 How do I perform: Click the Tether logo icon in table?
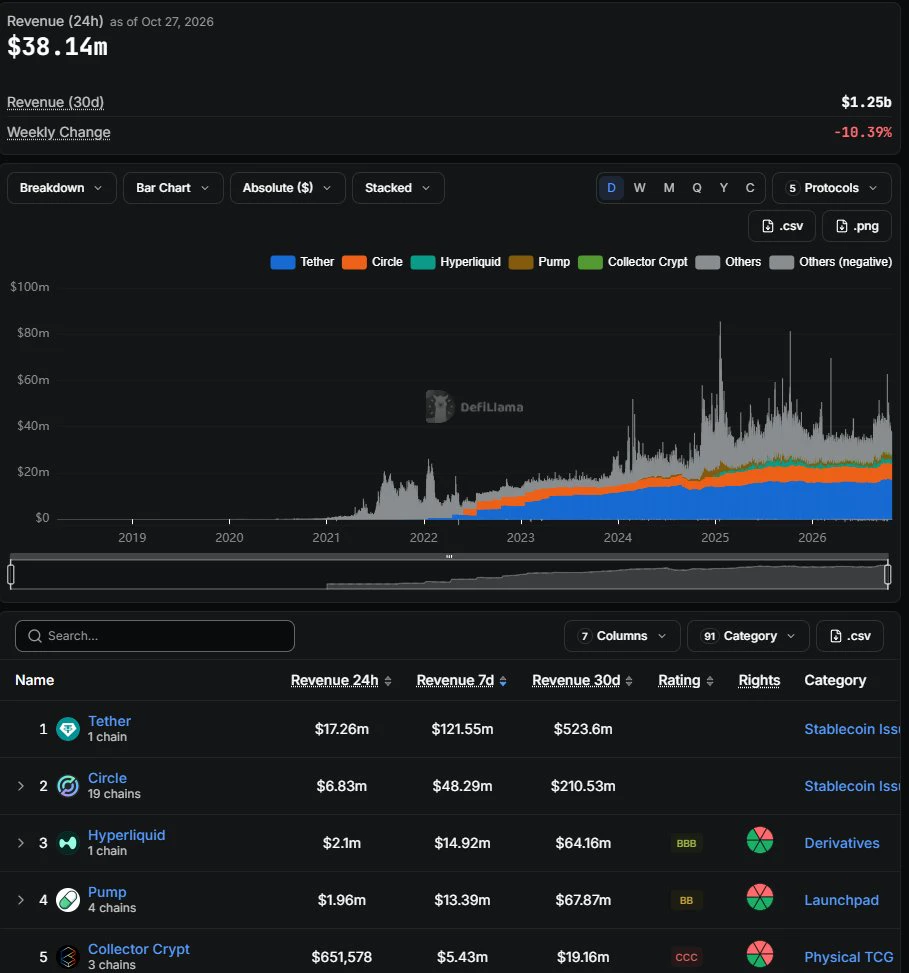68,729
